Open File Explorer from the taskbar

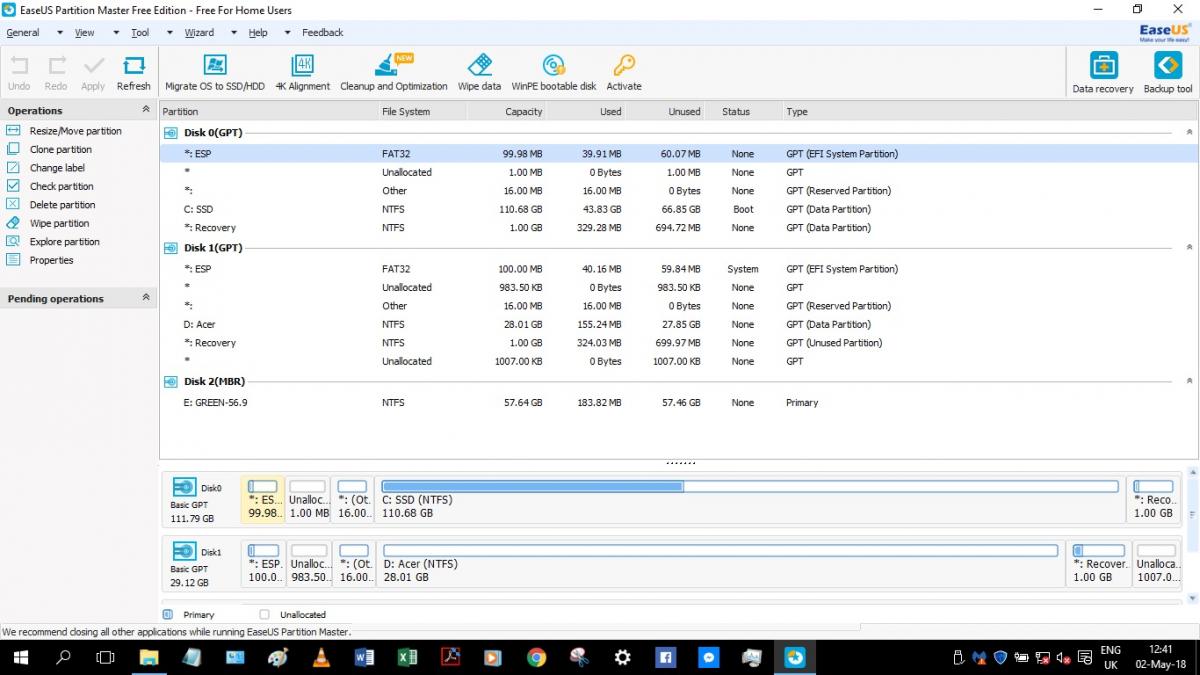[x=149, y=657]
